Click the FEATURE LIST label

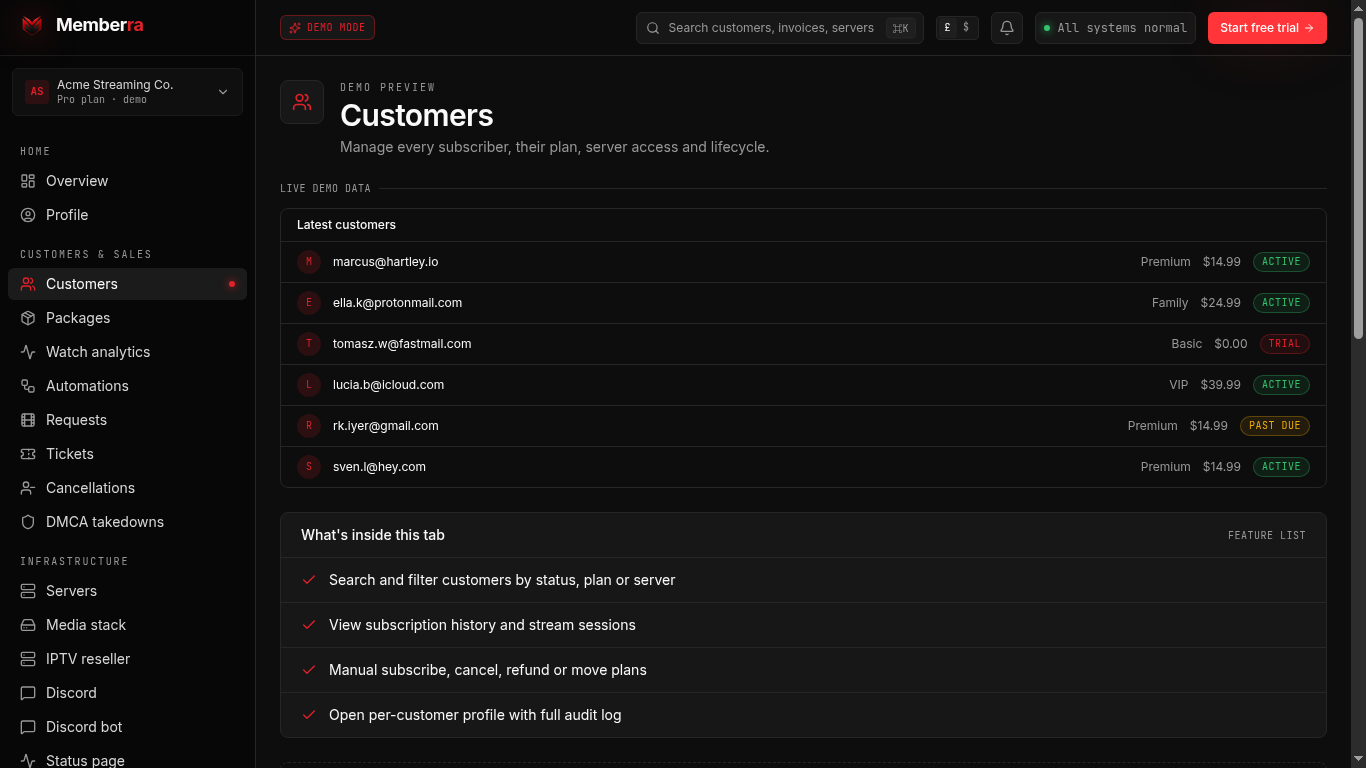pos(1267,536)
